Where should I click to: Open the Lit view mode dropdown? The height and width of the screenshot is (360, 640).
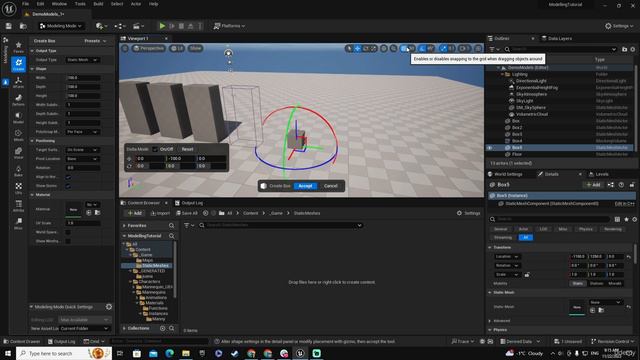(x=177, y=48)
